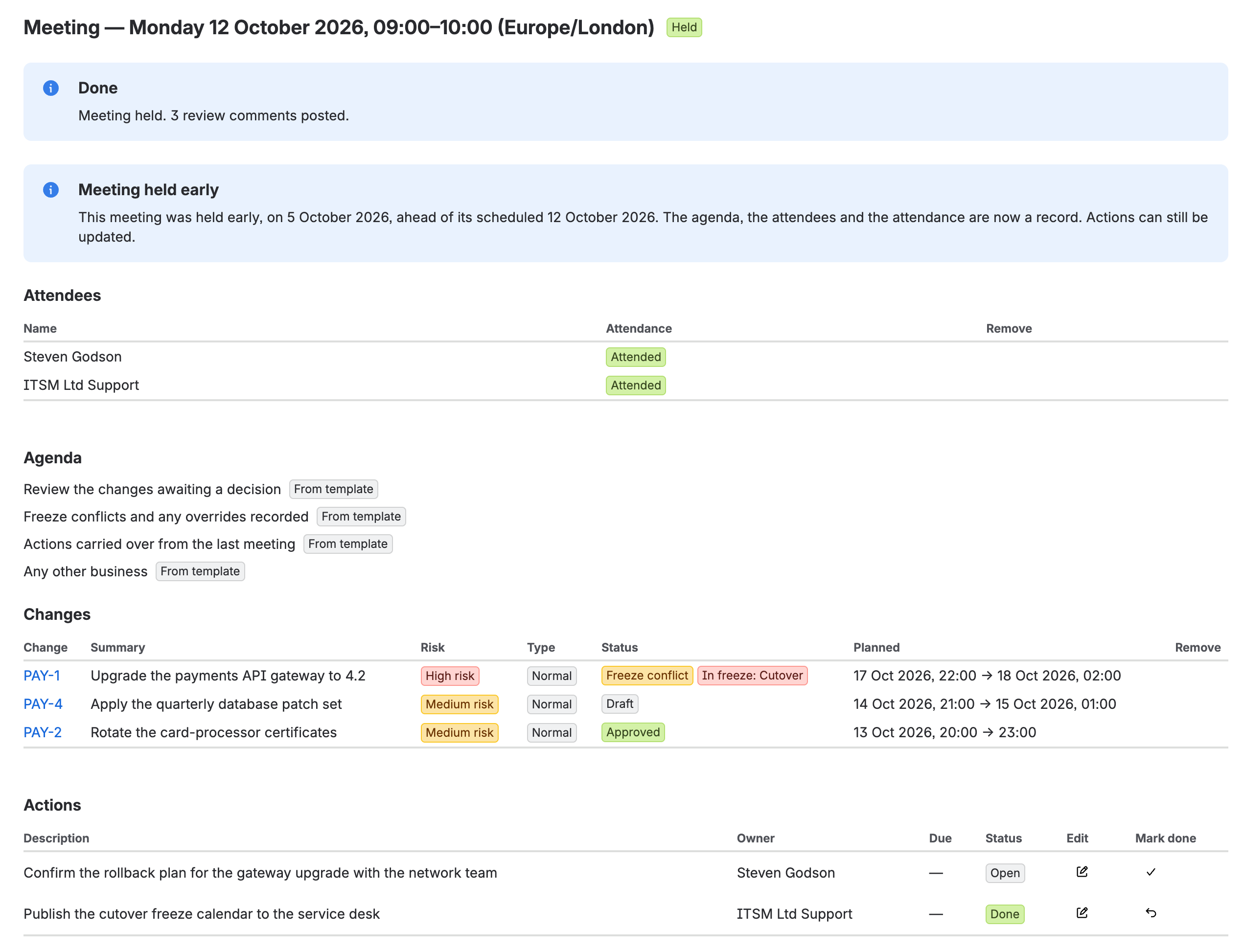Reopen the freeze calendar action with undo icon

1151,913
